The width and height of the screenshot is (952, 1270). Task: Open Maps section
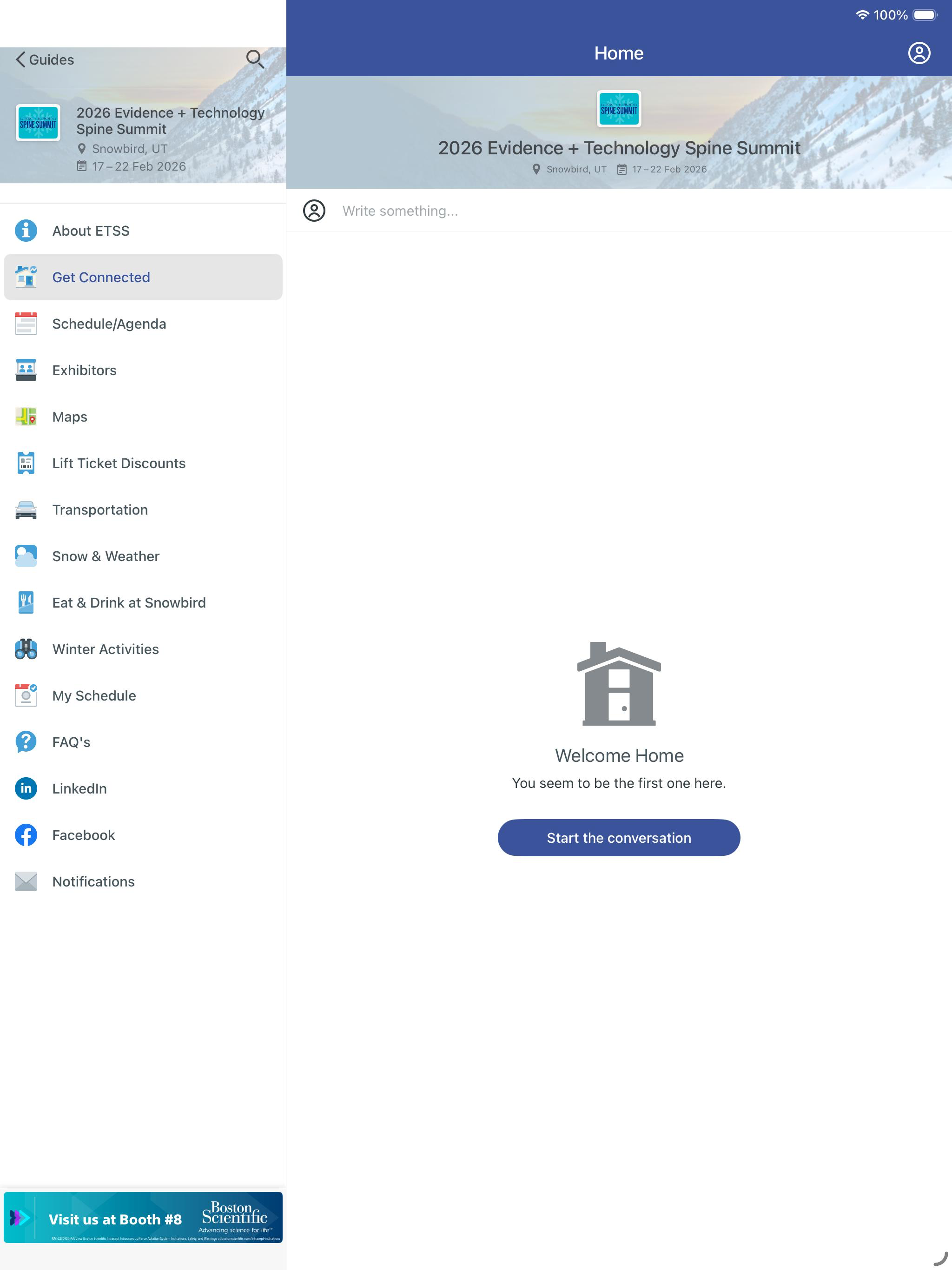(x=143, y=417)
